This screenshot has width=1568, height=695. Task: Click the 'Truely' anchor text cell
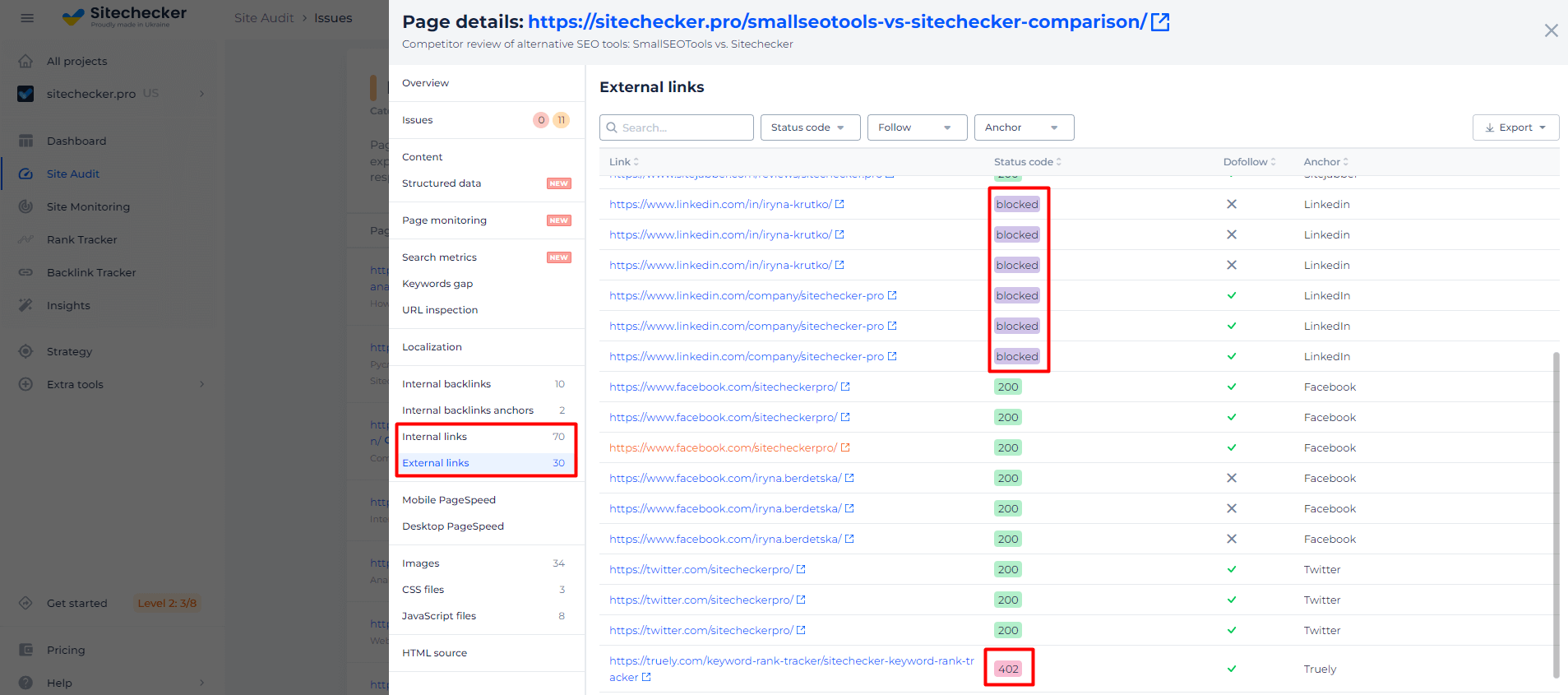[x=1320, y=669]
